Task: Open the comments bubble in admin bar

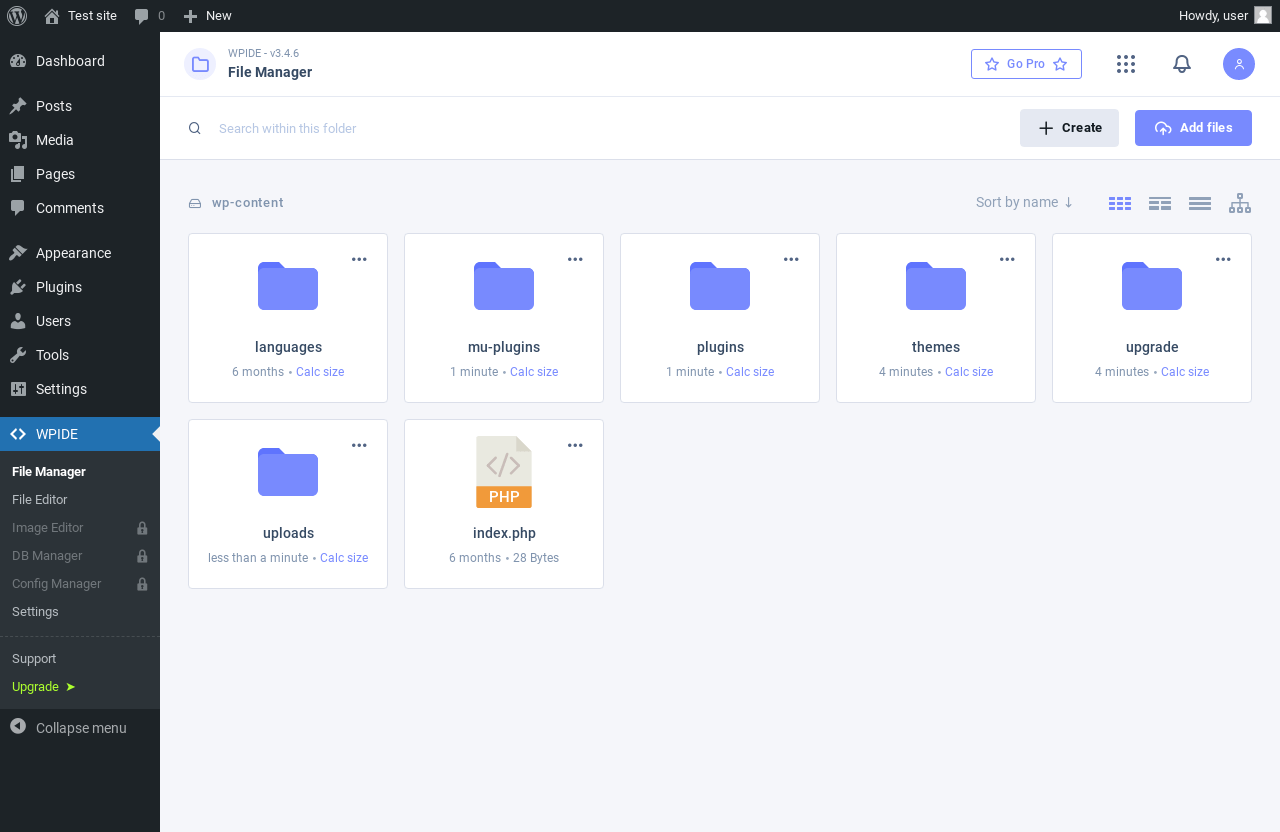Action: (x=149, y=16)
